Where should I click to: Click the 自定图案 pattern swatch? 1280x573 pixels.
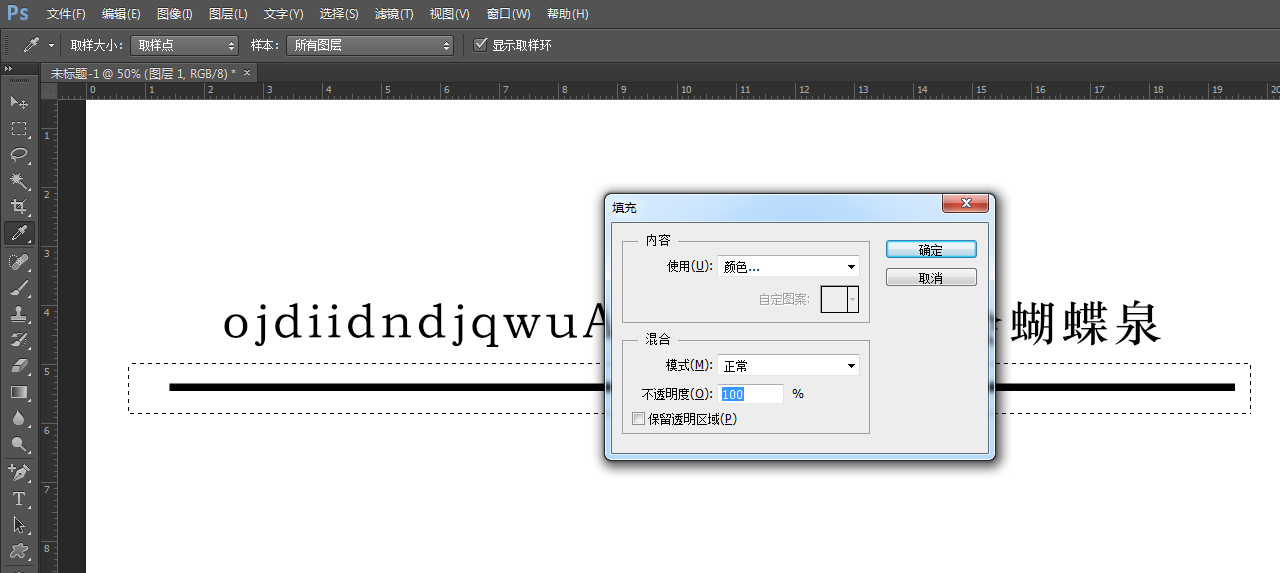(x=834, y=299)
